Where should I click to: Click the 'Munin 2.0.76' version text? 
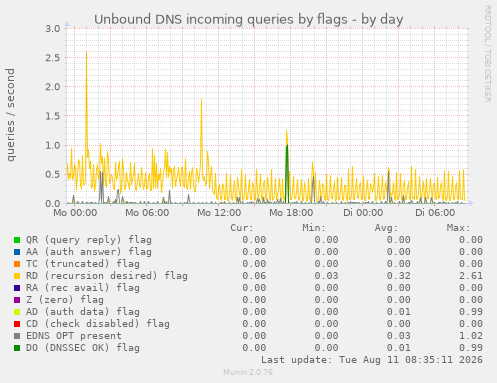[x=248, y=372]
